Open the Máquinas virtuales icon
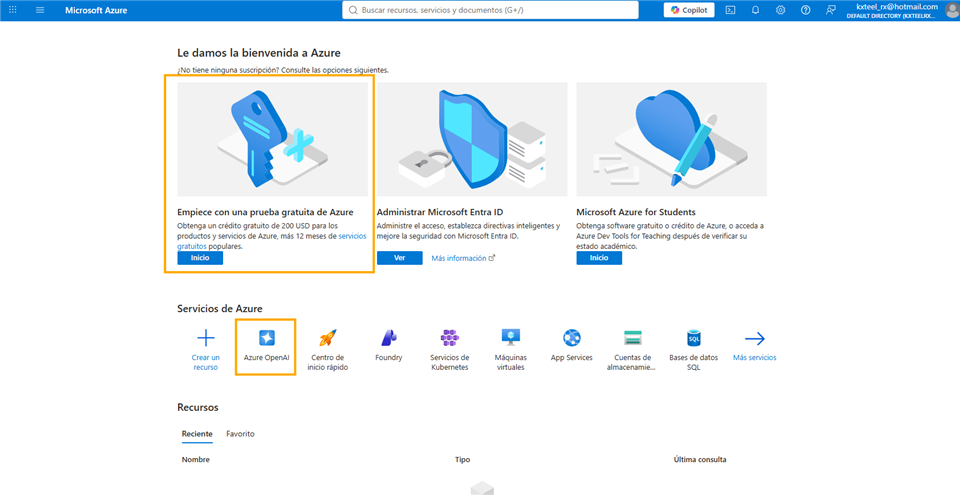960x495 pixels. click(x=511, y=338)
